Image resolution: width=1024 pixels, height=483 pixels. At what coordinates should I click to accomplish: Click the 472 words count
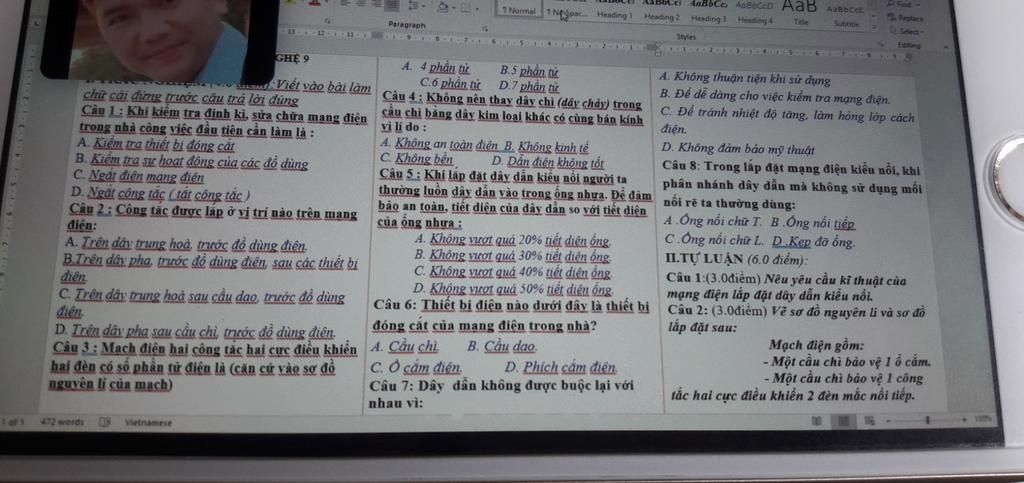[62, 422]
